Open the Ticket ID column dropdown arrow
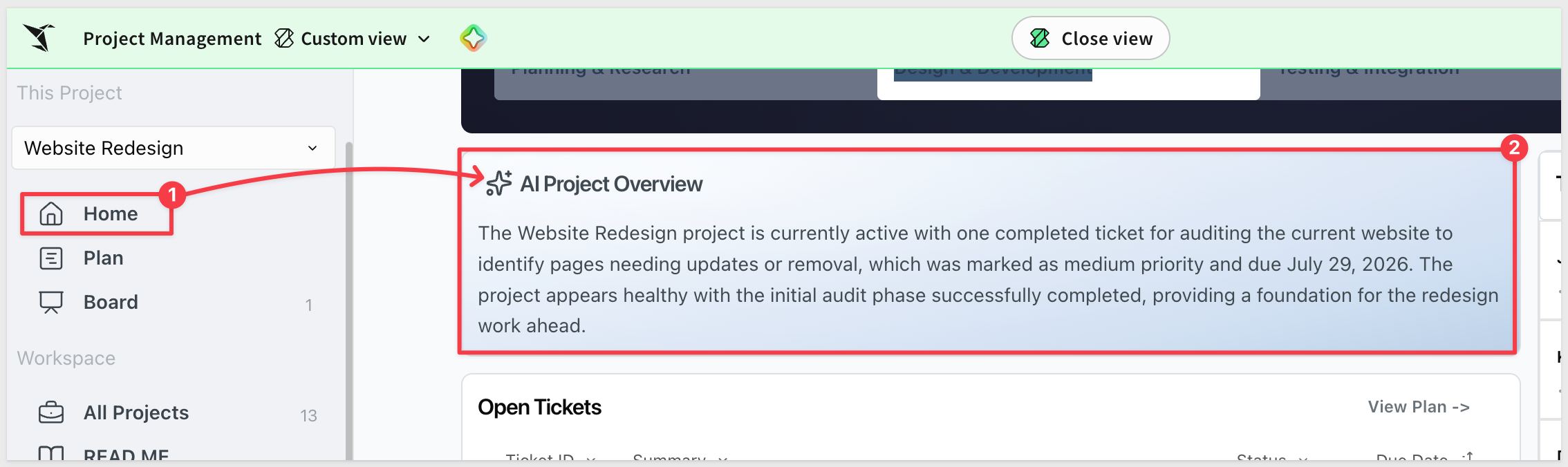 591,458
